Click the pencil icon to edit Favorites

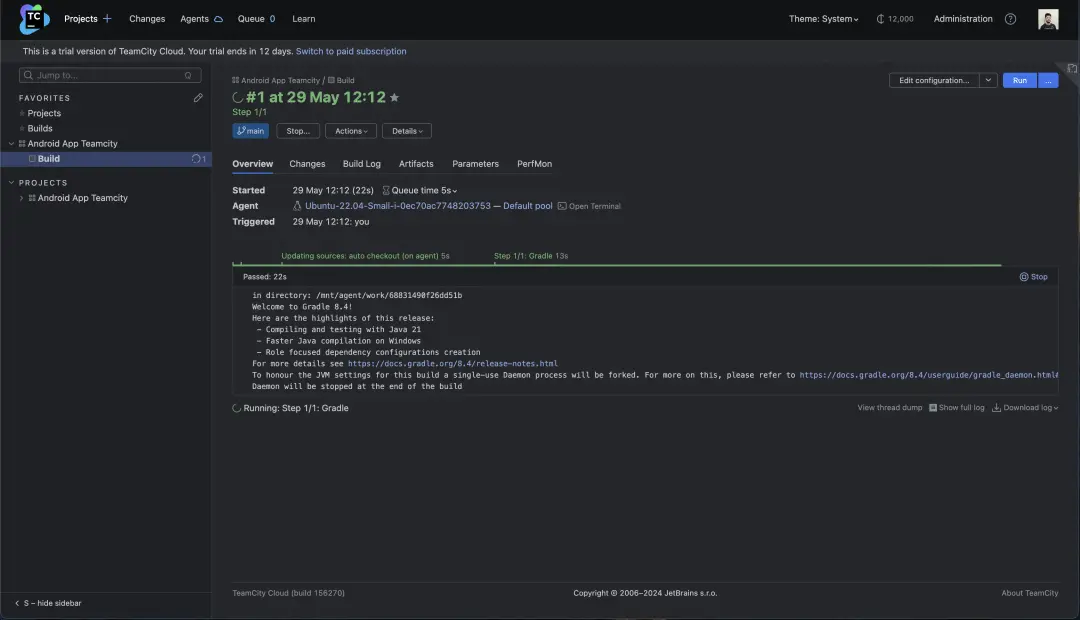[198, 98]
